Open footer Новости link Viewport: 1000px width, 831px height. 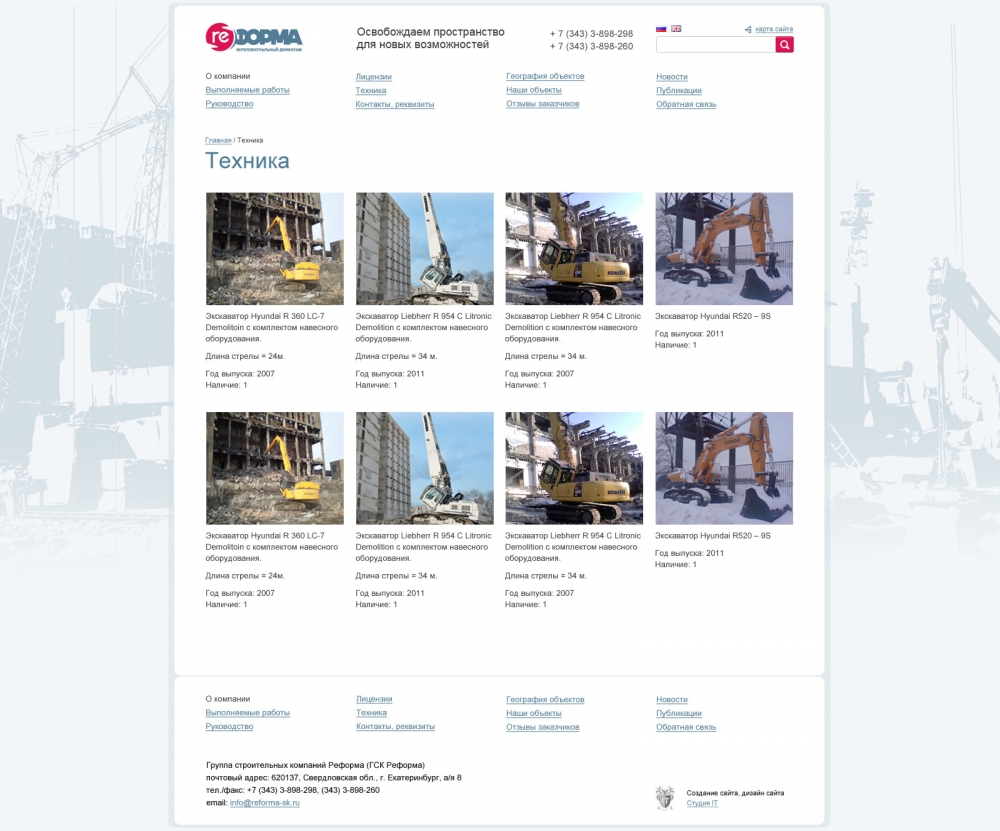pyautogui.click(x=672, y=700)
